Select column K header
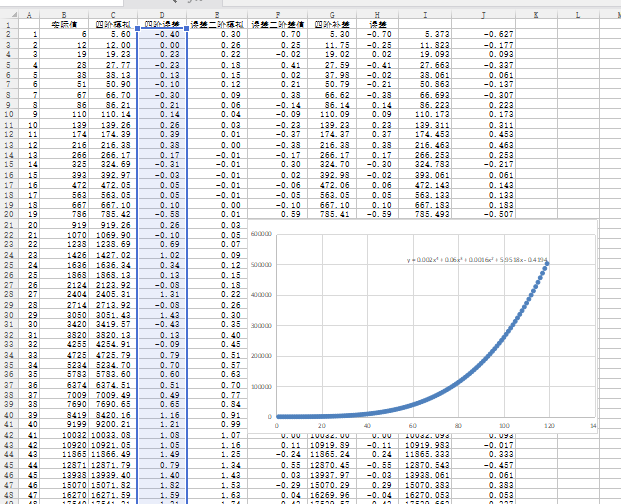Viewport: 621px width, 504px height. click(x=536, y=15)
